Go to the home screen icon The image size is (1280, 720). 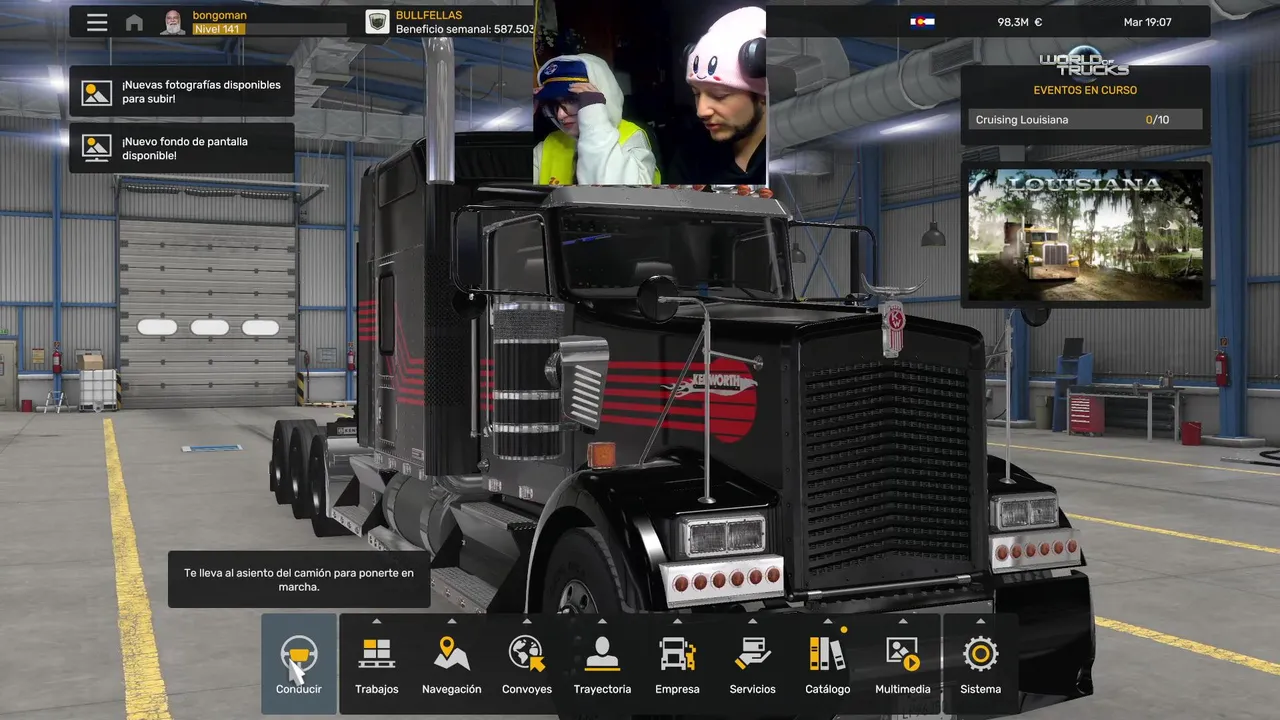[134, 22]
